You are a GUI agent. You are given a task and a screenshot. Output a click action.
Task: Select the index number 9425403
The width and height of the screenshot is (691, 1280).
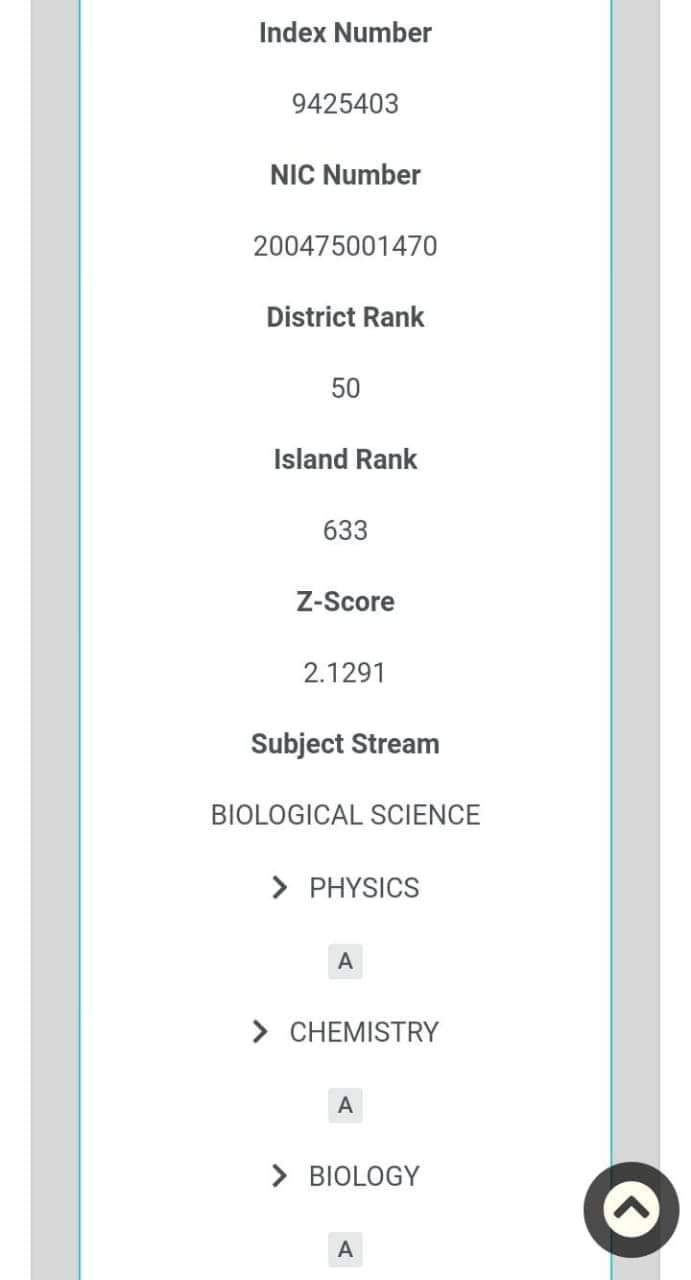click(x=345, y=104)
